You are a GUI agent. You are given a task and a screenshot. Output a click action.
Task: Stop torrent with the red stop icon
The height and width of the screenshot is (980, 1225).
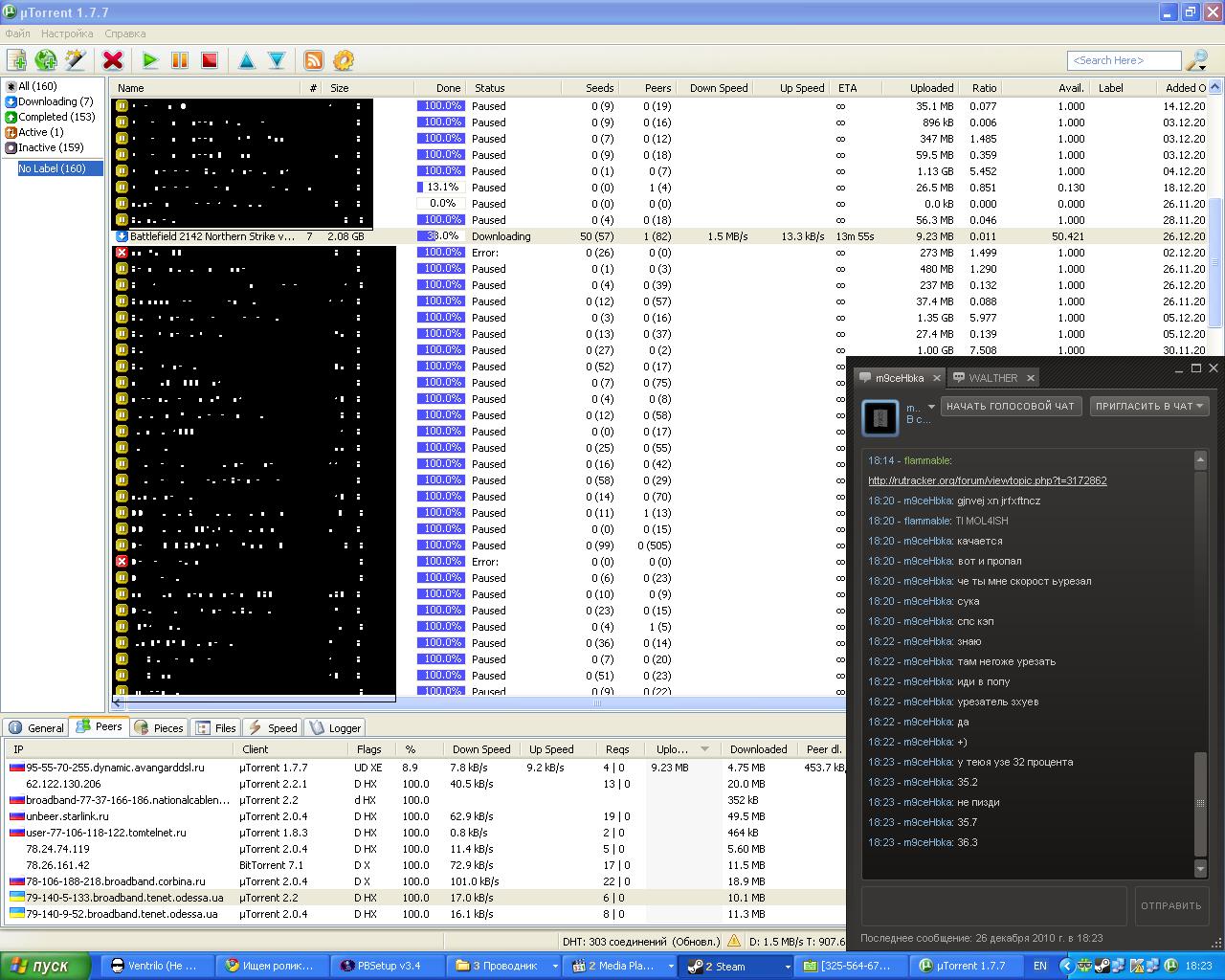(x=210, y=60)
